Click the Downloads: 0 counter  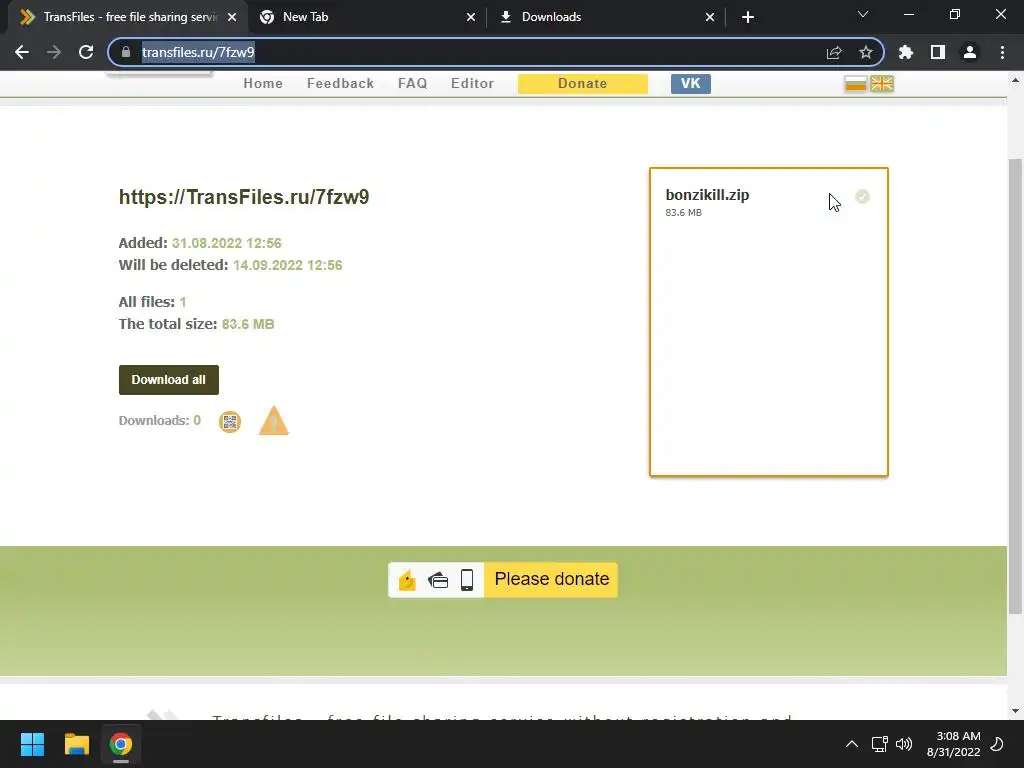(x=159, y=421)
